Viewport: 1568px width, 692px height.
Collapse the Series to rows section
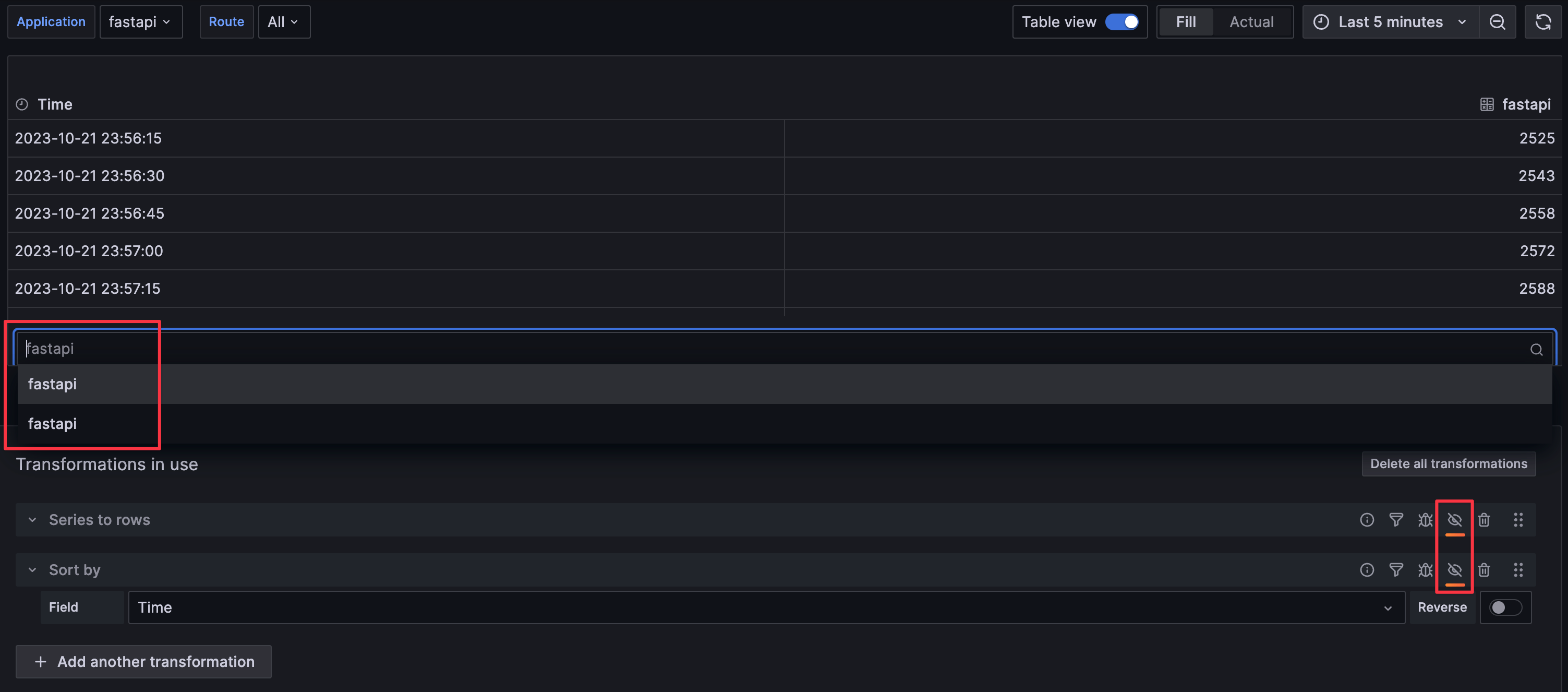[33, 520]
